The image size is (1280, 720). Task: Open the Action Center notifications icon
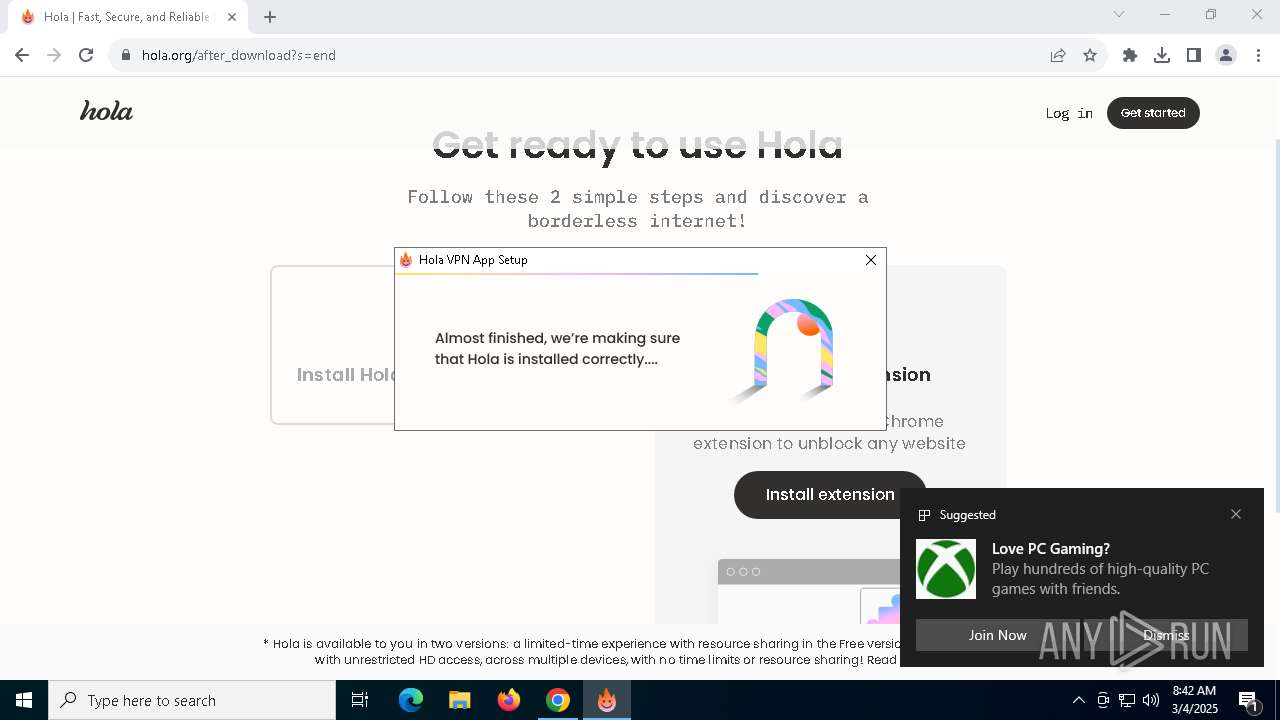pos(1248,700)
